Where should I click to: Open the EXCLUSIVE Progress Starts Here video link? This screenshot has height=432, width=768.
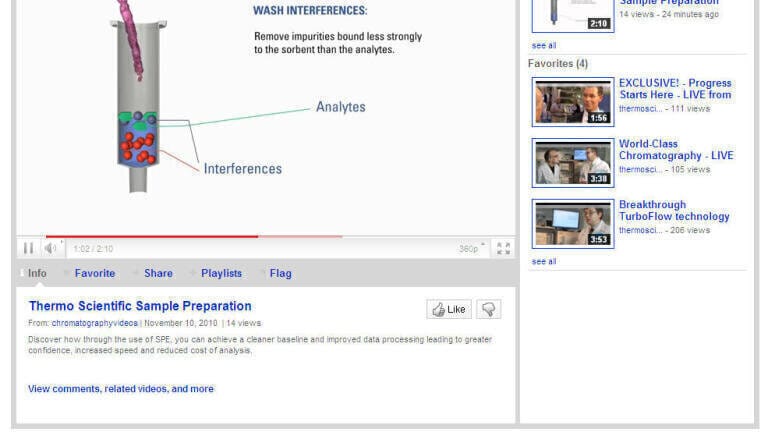click(675, 89)
